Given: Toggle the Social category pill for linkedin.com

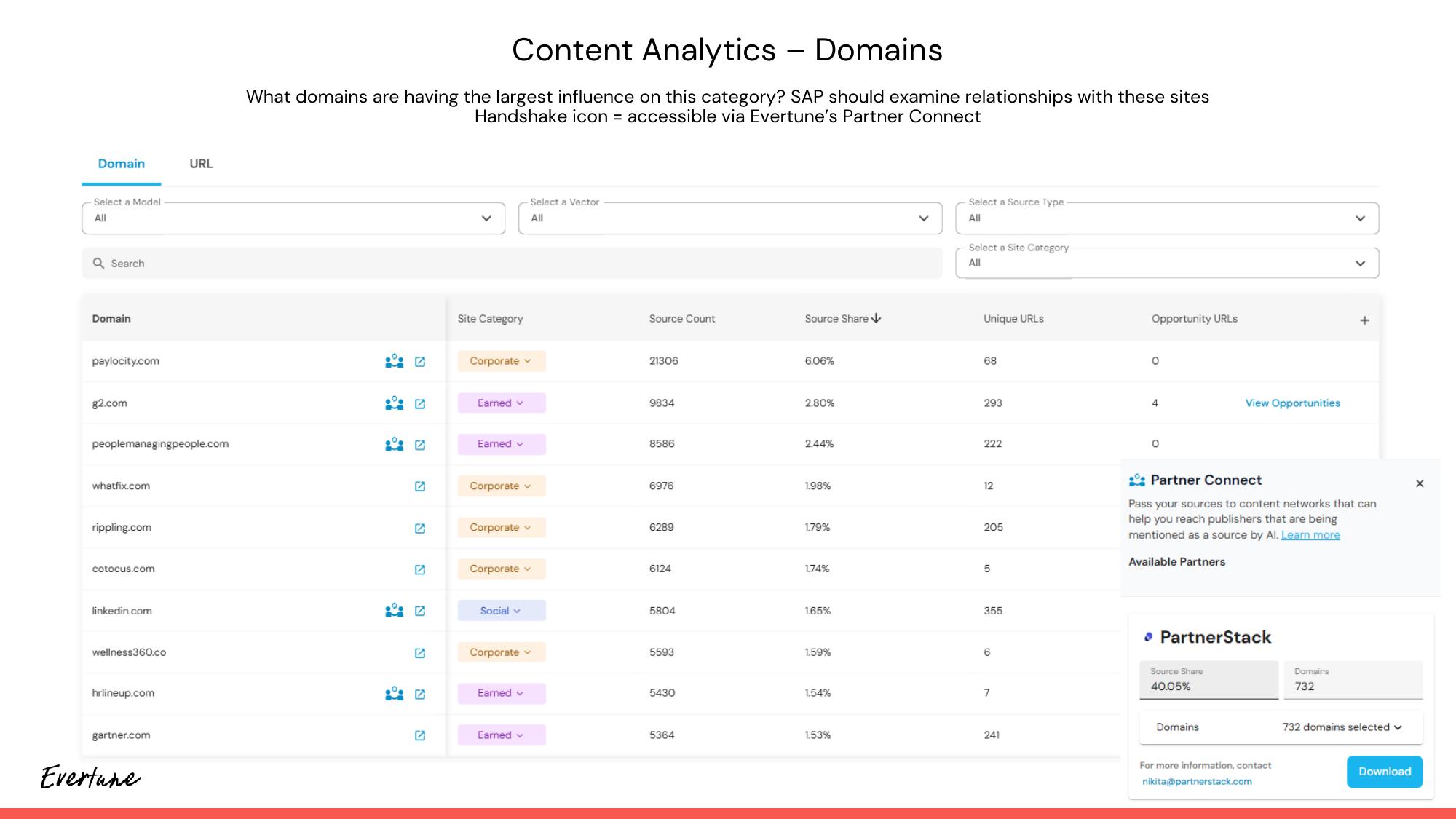Looking at the screenshot, I should pyautogui.click(x=500, y=611).
